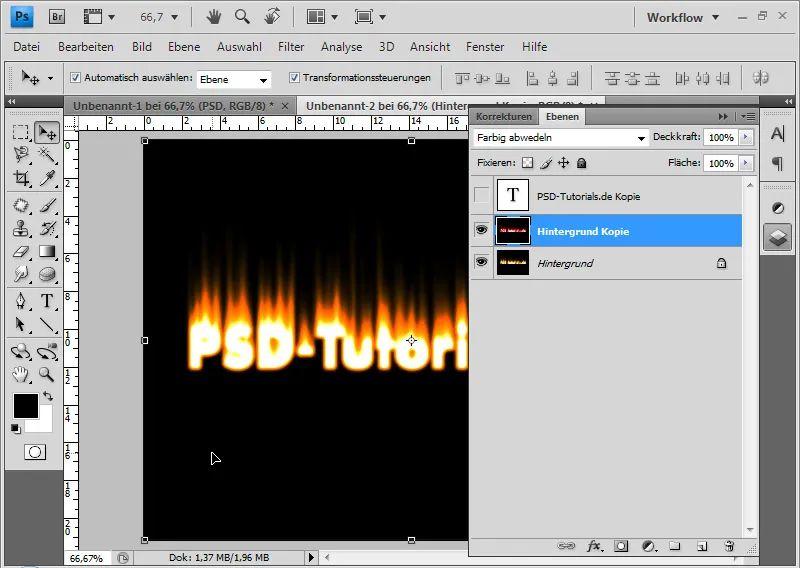Select the Spot Healing Brush tool
The height and width of the screenshot is (568, 800).
20,205
